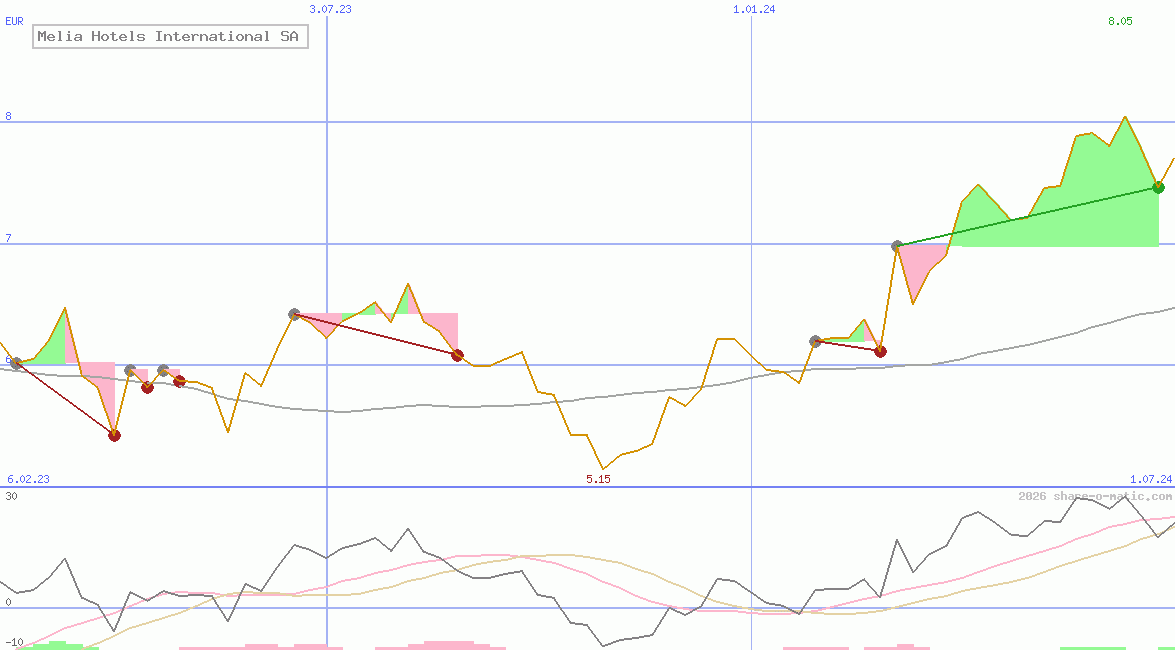Image resolution: width=1175 pixels, height=650 pixels.
Task: Click the 6.02.23 start date label
Action: point(28,479)
